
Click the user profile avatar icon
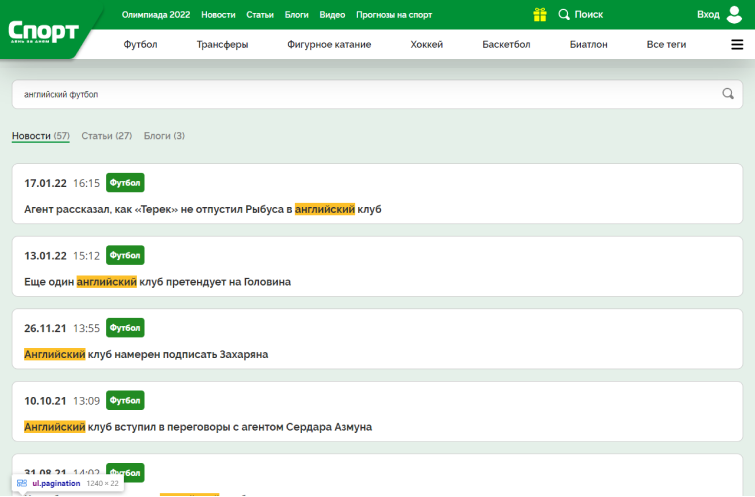coord(735,15)
